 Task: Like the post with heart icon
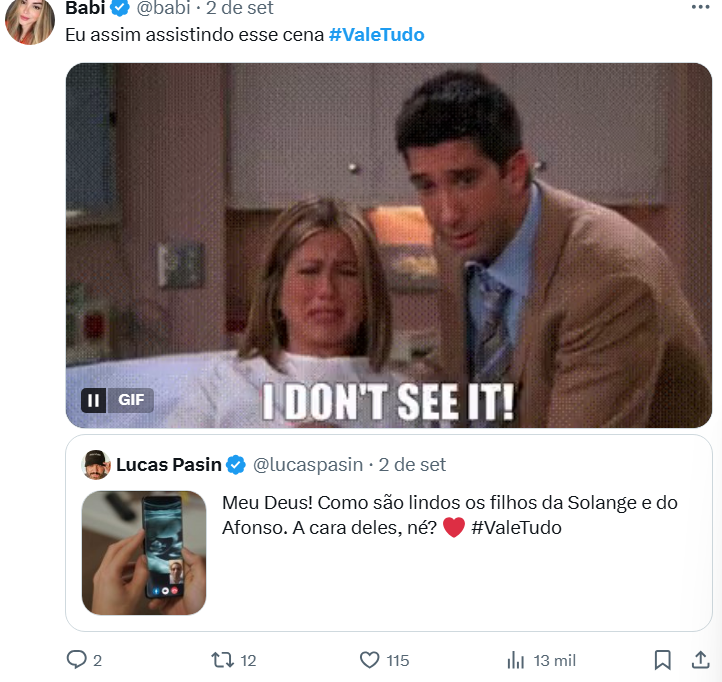[x=369, y=660]
